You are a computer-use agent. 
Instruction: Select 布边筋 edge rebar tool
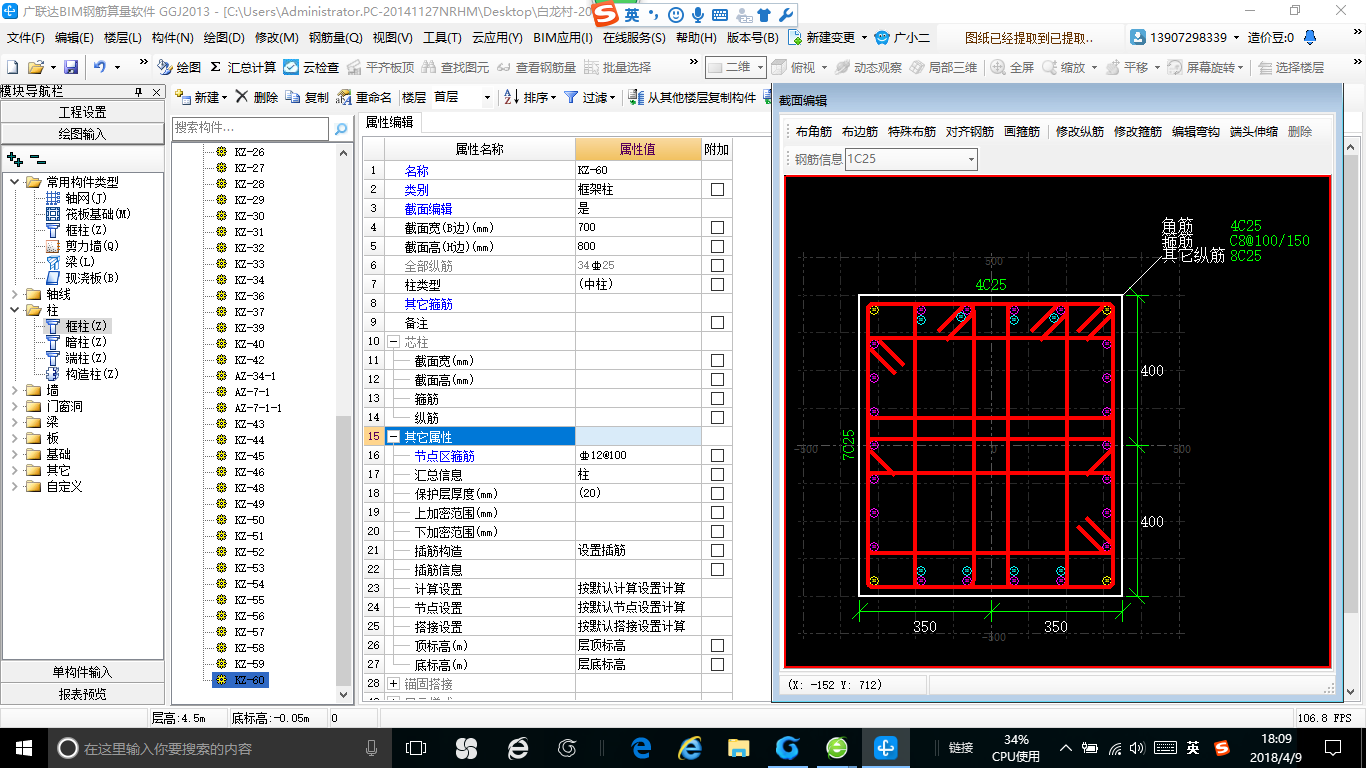coord(860,131)
